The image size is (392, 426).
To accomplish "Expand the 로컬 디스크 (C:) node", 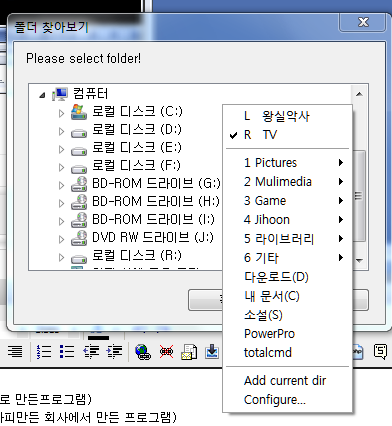I will (61, 113).
